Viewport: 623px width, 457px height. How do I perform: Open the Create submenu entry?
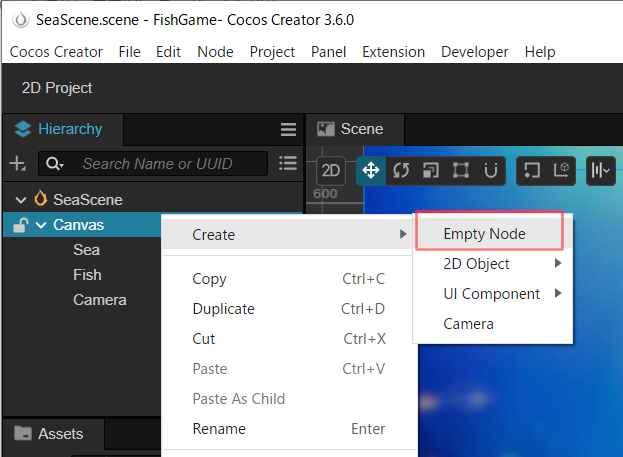288,234
